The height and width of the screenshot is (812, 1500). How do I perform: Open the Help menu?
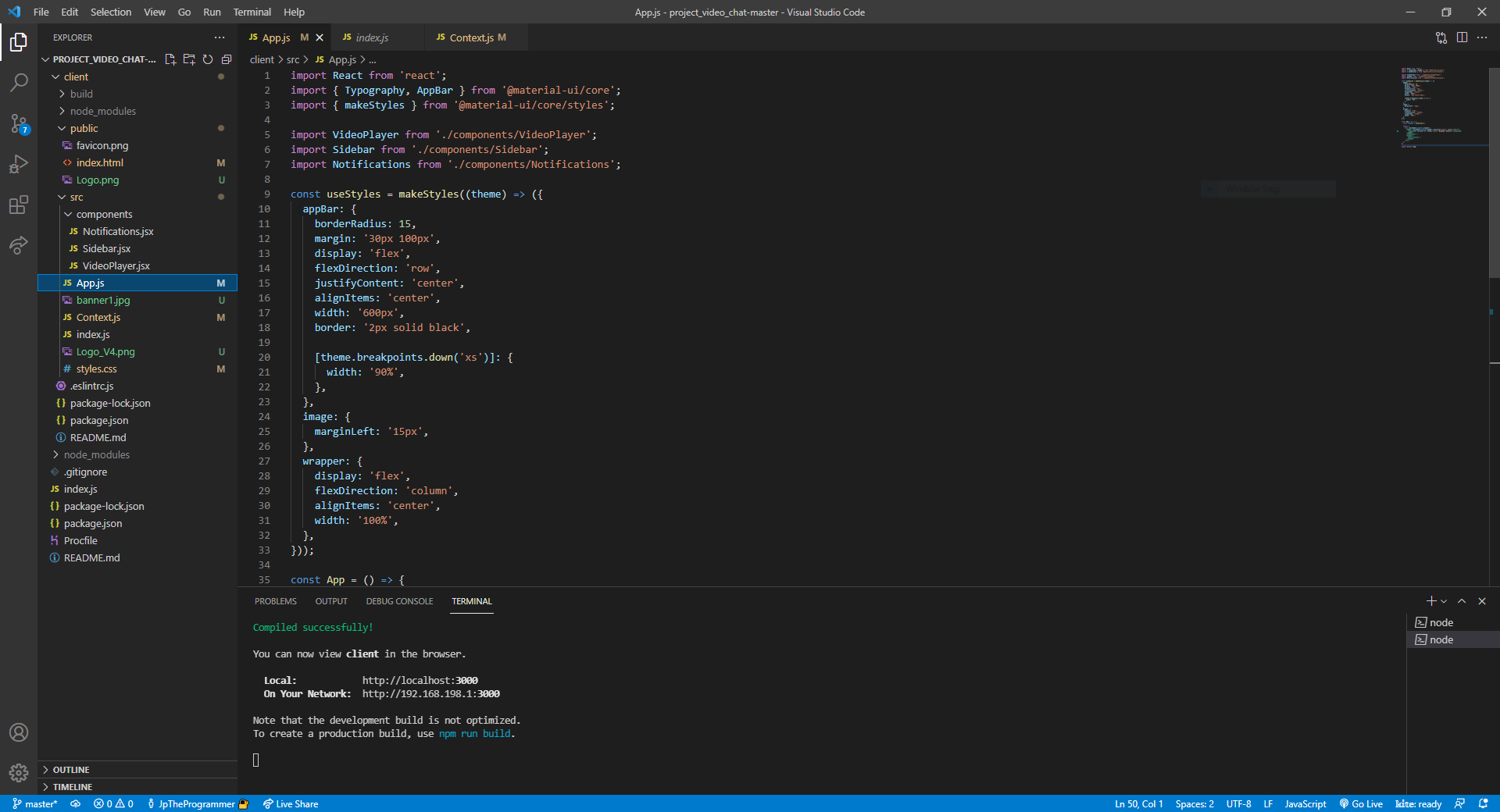click(294, 12)
